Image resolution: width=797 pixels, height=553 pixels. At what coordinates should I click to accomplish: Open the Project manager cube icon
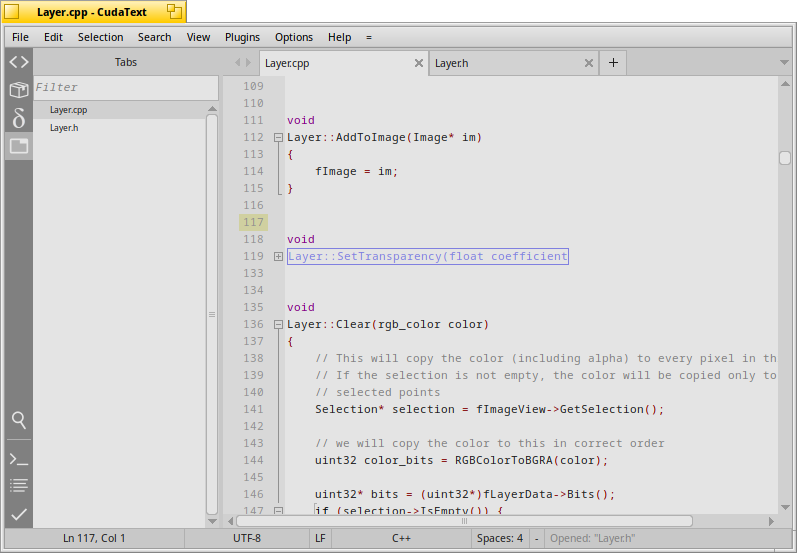[19, 90]
